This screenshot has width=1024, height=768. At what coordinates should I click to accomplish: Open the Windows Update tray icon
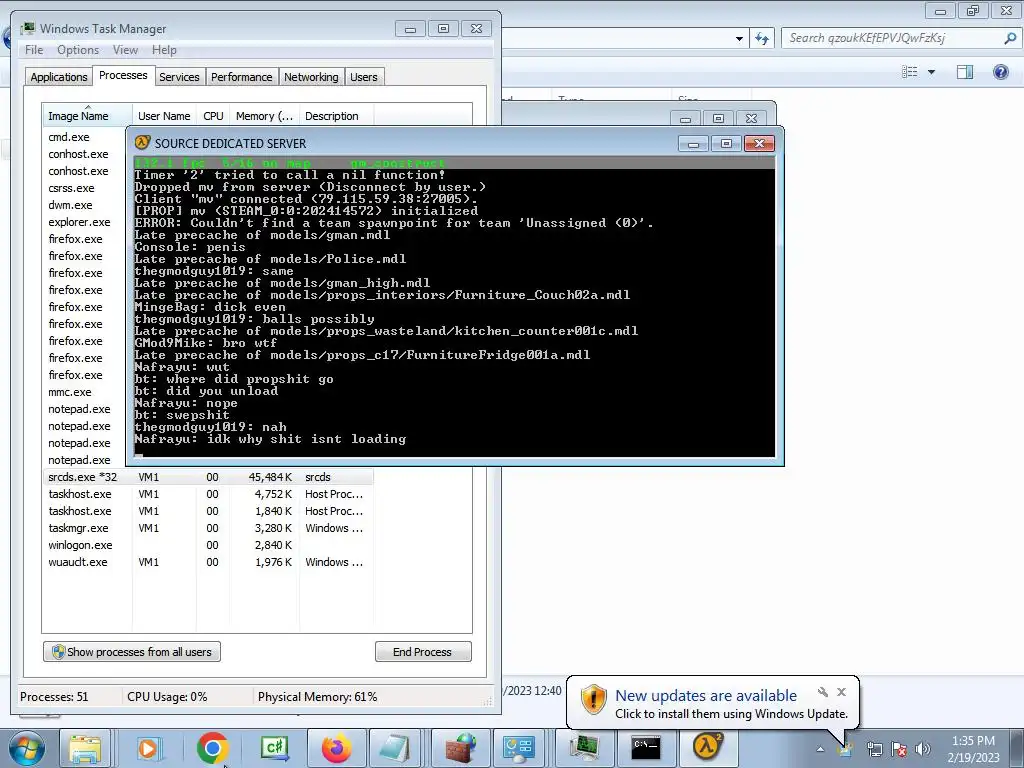[845, 749]
